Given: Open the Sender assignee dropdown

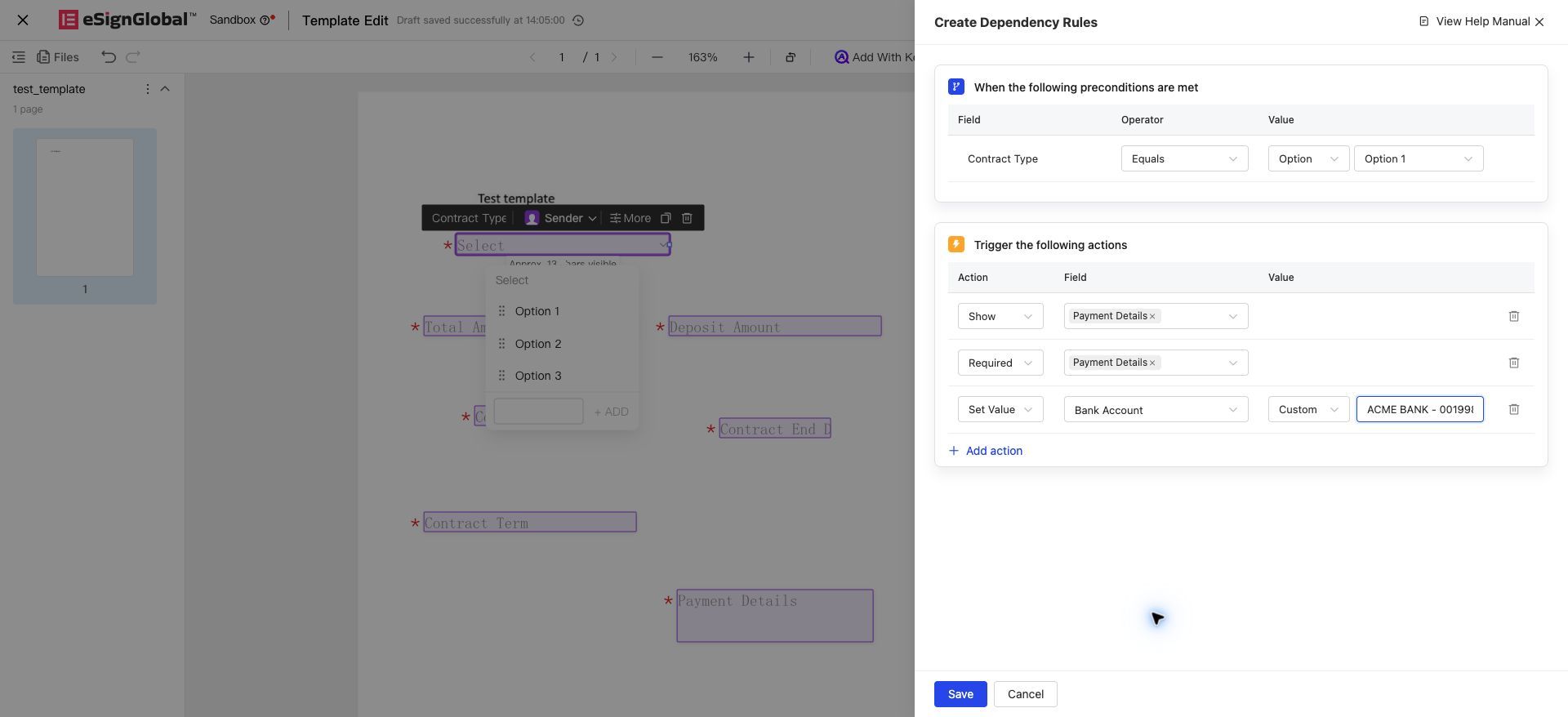Looking at the screenshot, I should click(x=560, y=218).
